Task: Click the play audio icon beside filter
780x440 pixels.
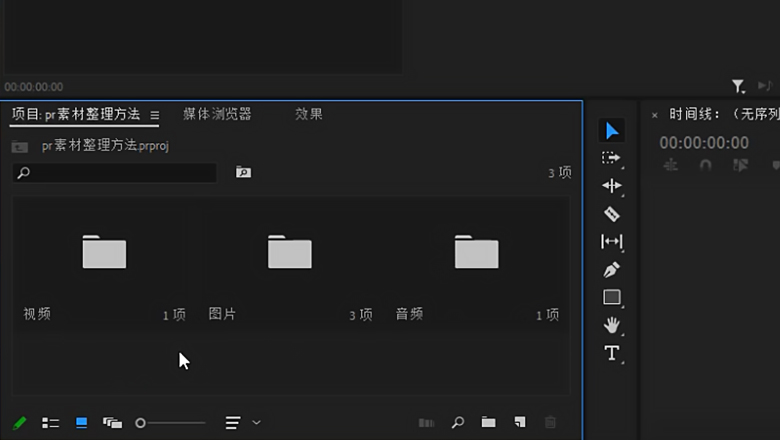Action: 765,86
